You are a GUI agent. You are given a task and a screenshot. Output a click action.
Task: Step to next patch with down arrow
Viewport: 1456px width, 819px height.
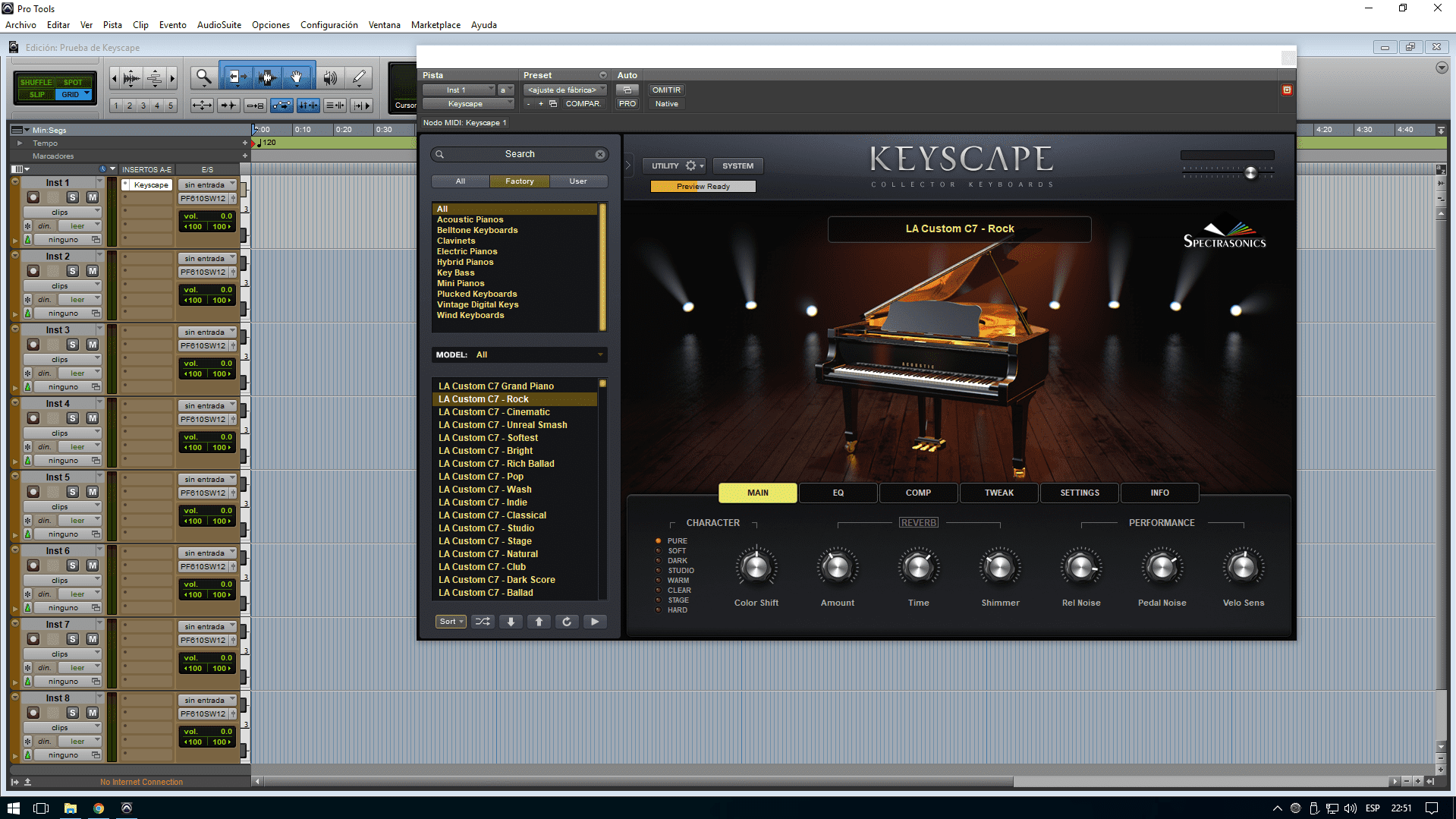[511, 622]
